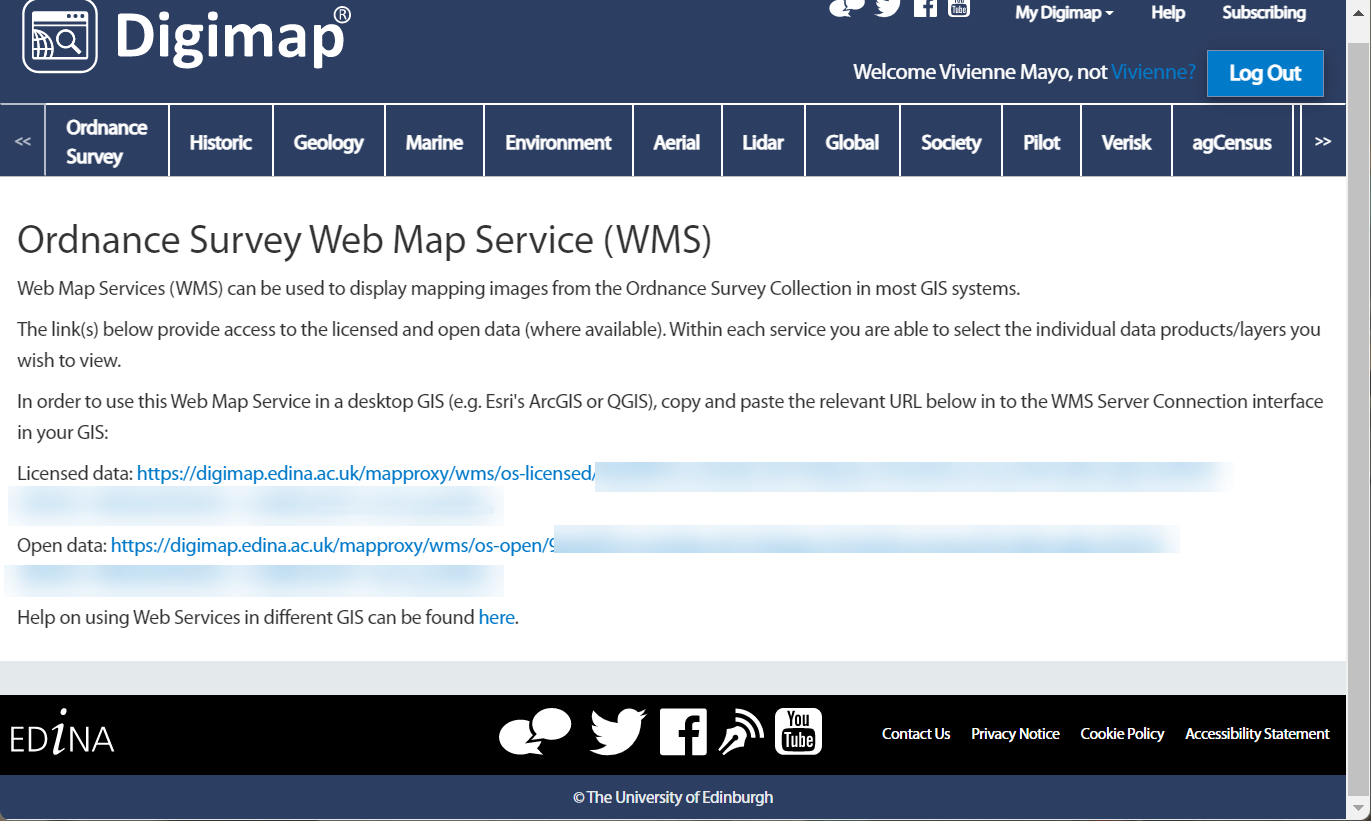Click the footer YouTube icon
The width and height of the screenshot is (1371, 821).
tap(798, 731)
